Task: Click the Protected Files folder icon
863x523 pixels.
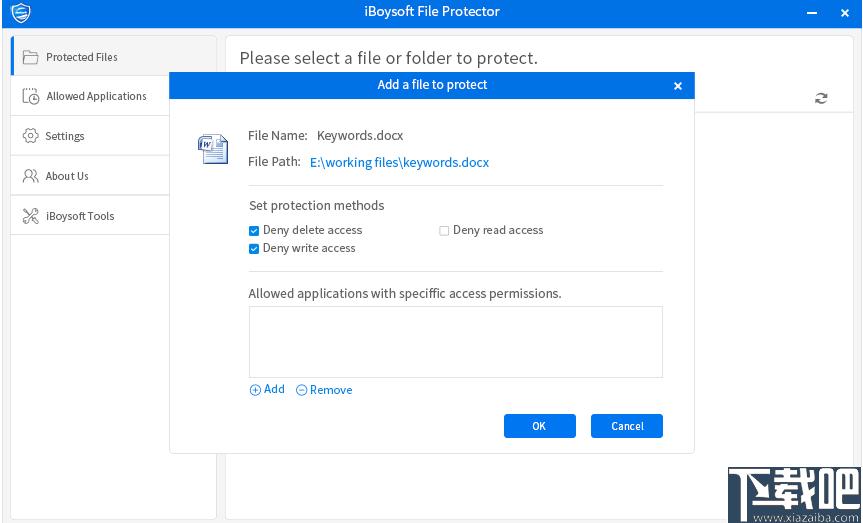Action: (x=30, y=57)
